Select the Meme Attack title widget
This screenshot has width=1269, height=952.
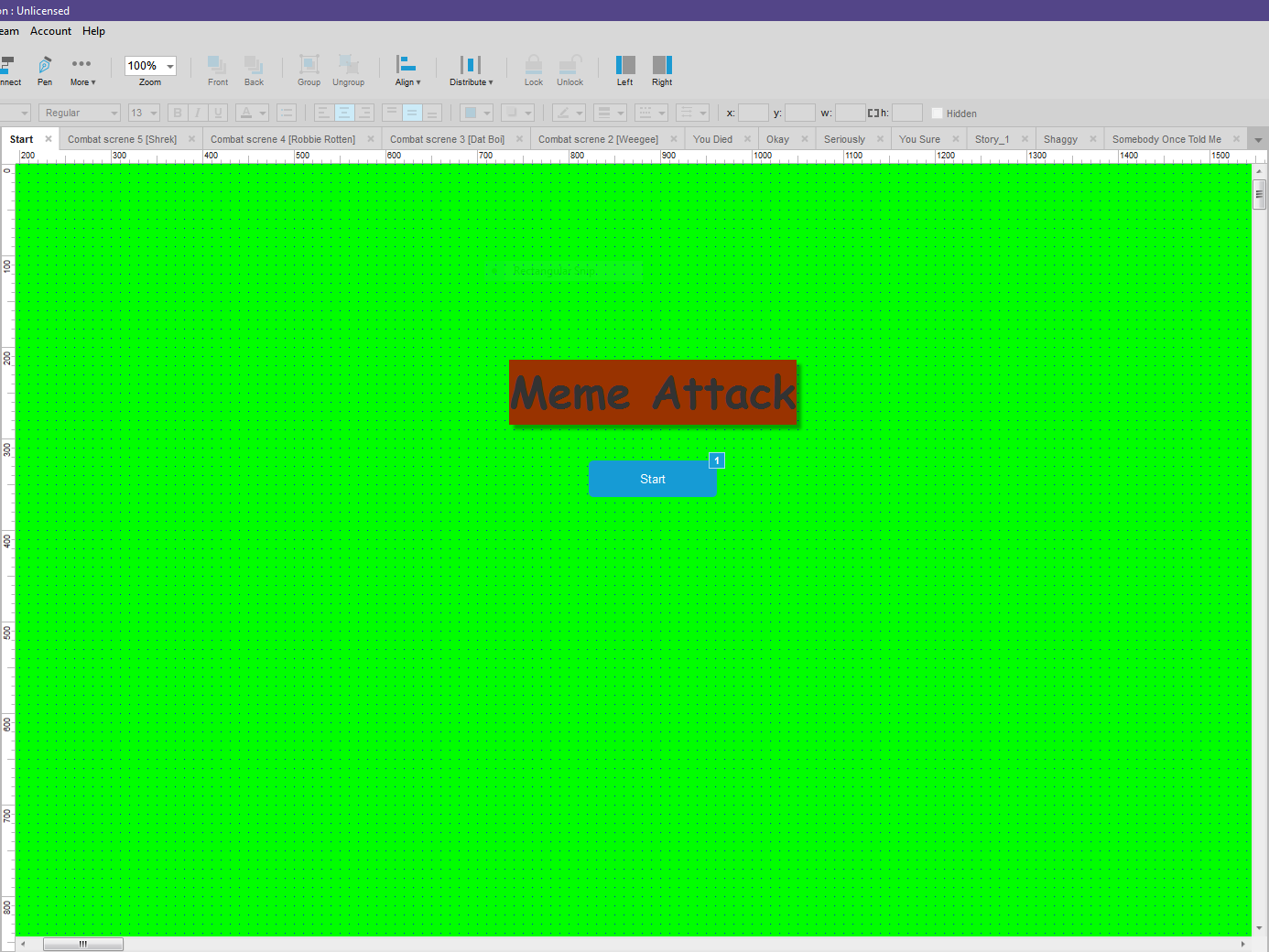point(652,392)
